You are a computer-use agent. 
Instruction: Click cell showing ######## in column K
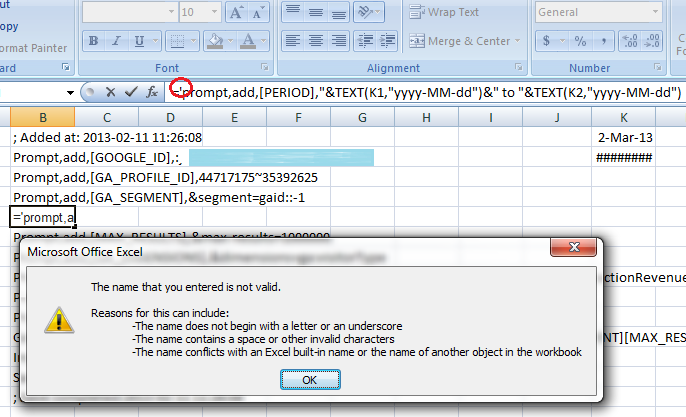click(623, 158)
